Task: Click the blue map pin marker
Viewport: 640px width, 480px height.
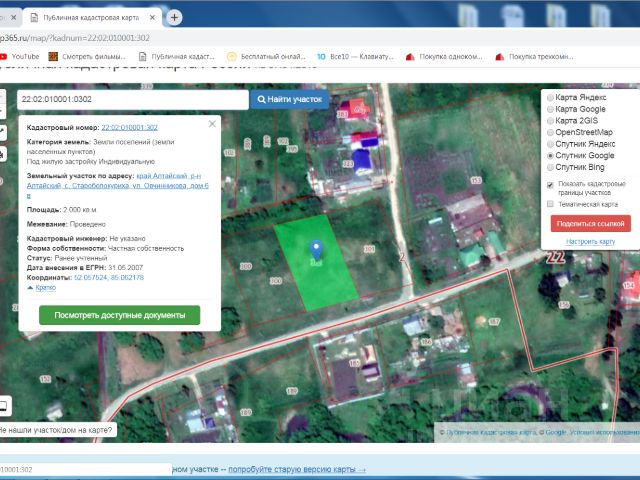Action: click(316, 250)
